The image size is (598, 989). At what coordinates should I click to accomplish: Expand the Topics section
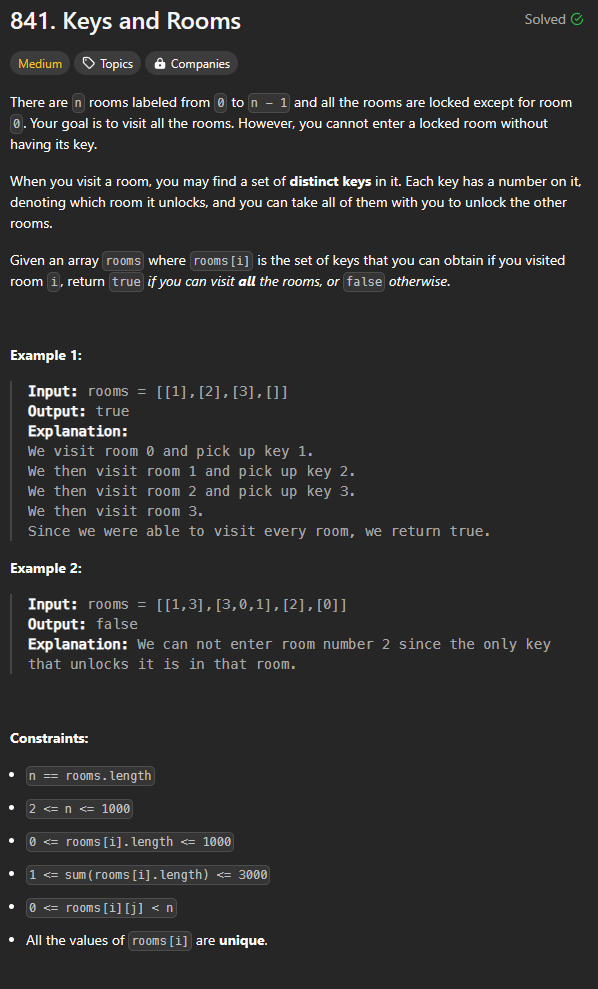(x=107, y=63)
